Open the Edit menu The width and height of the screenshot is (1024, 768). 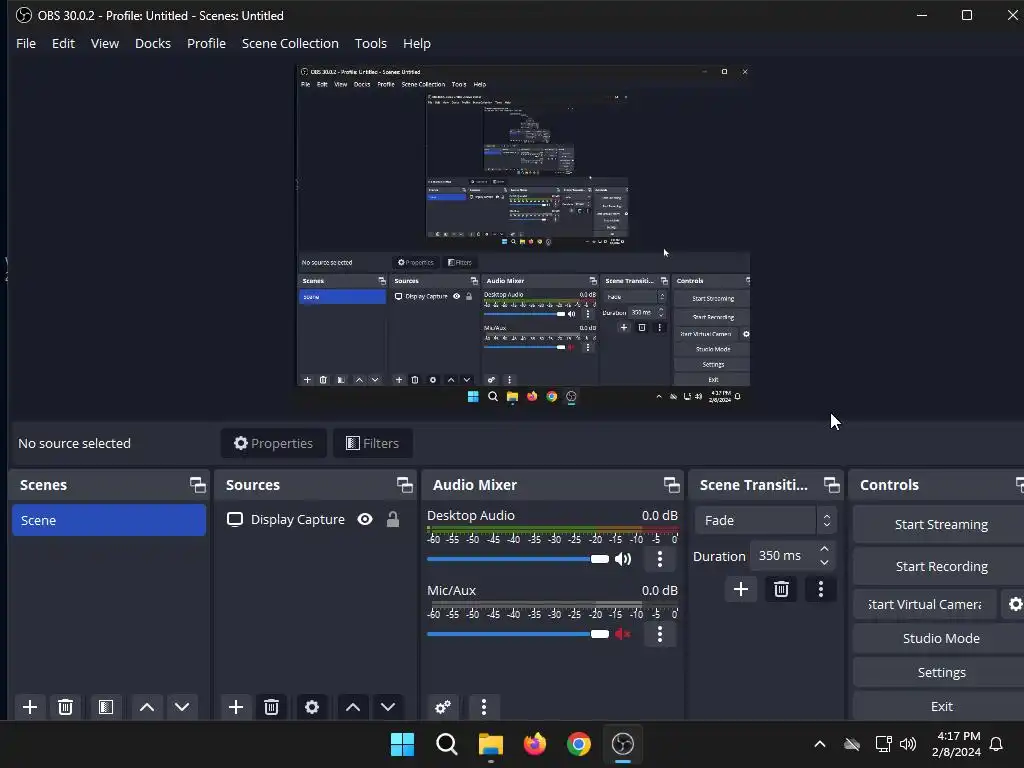[63, 43]
